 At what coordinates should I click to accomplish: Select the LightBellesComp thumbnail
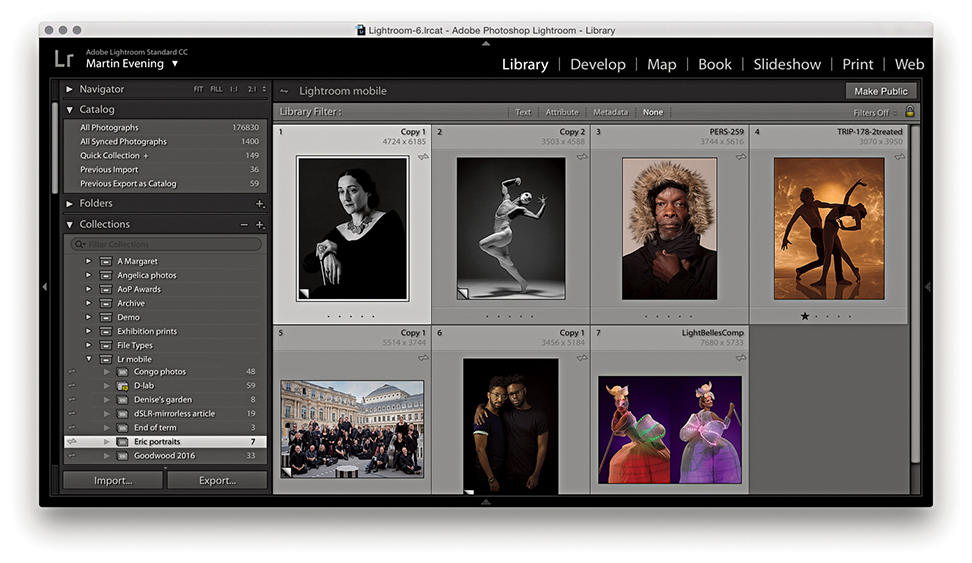tap(669, 428)
